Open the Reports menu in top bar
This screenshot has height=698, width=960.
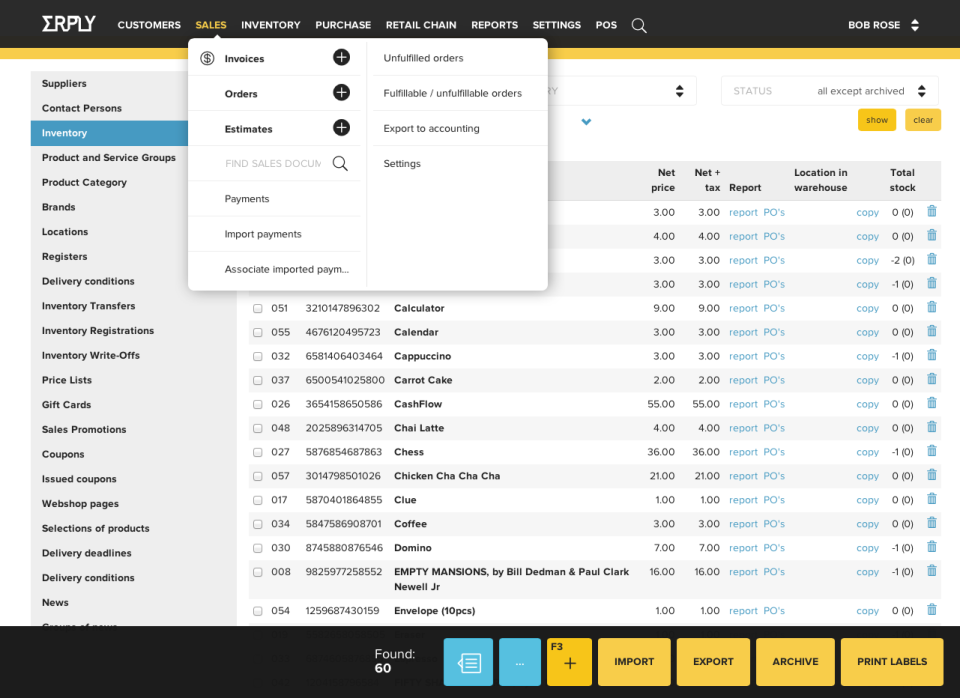tap(494, 25)
